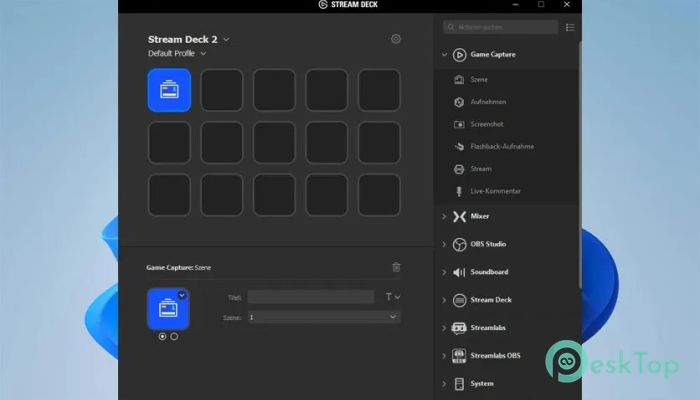Image resolution: width=700 pixels, height=400 pixels.
Task: Expand the System category
Action: (x=444, y=383)
